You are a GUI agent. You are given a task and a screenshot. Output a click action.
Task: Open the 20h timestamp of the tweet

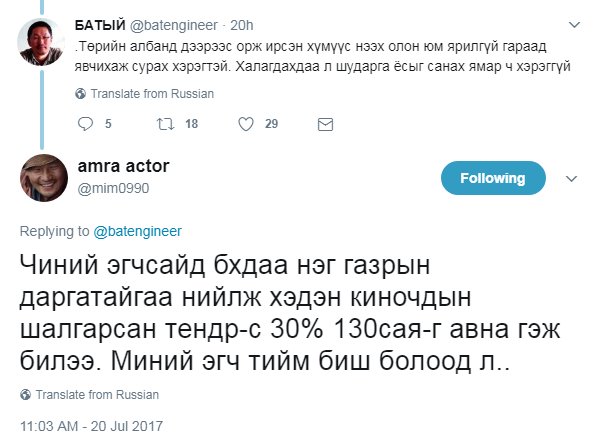coord(242,25)
